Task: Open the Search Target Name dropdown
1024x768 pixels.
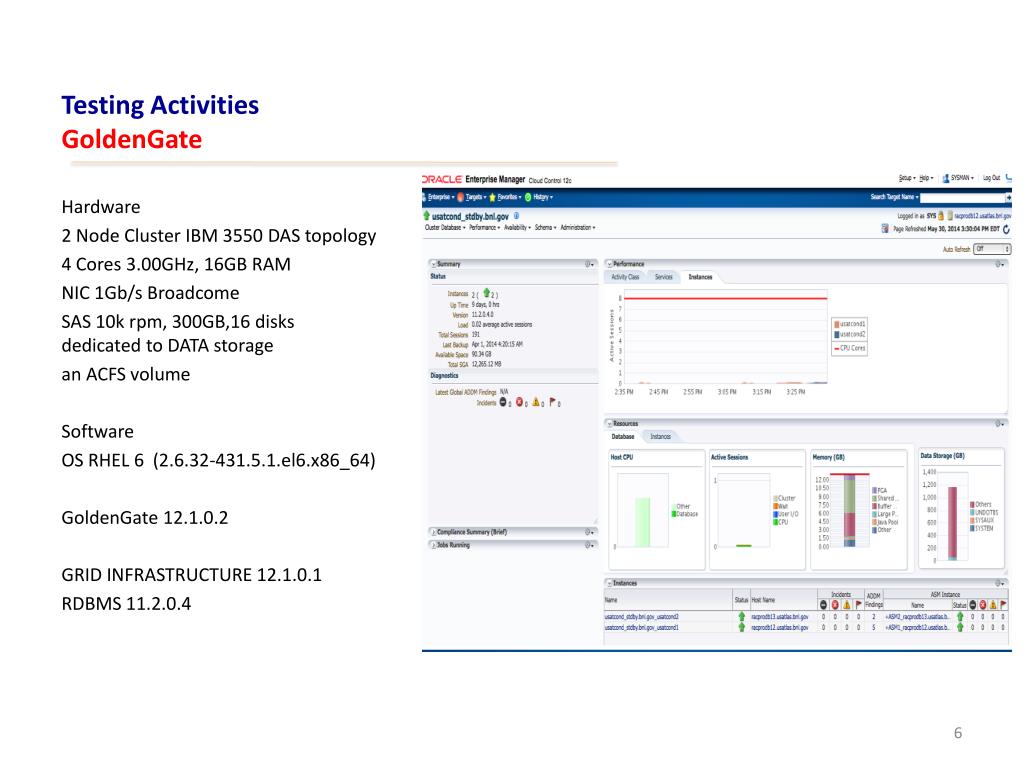Action: [x=895, y=197]
